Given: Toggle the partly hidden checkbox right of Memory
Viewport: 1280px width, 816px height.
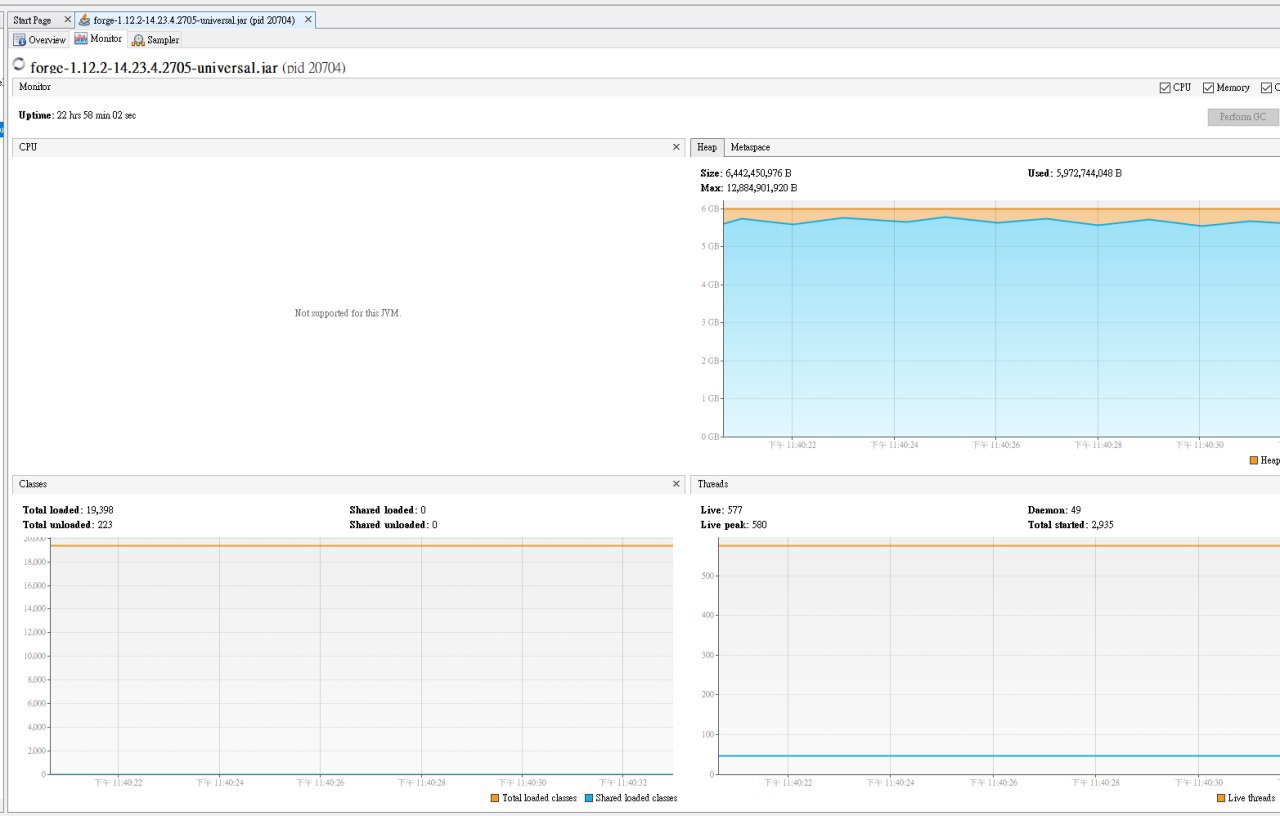Looking at the screenshot, I should point(1266,88).
